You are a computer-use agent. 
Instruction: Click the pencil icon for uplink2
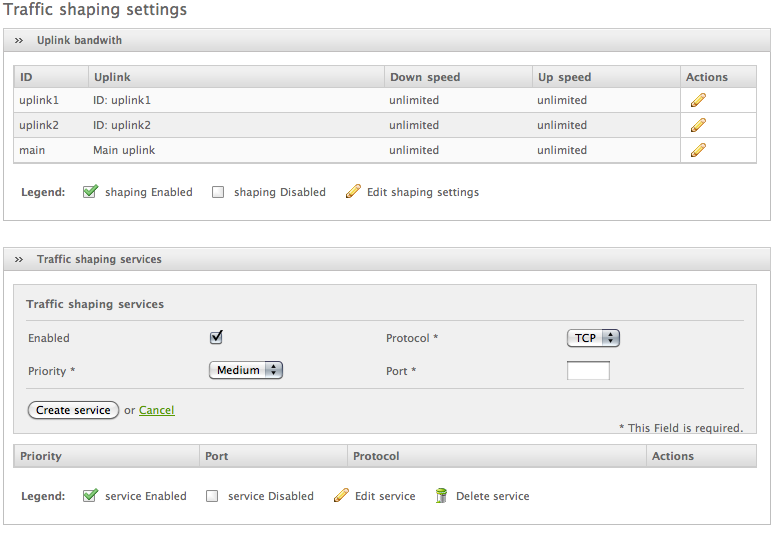698,125
